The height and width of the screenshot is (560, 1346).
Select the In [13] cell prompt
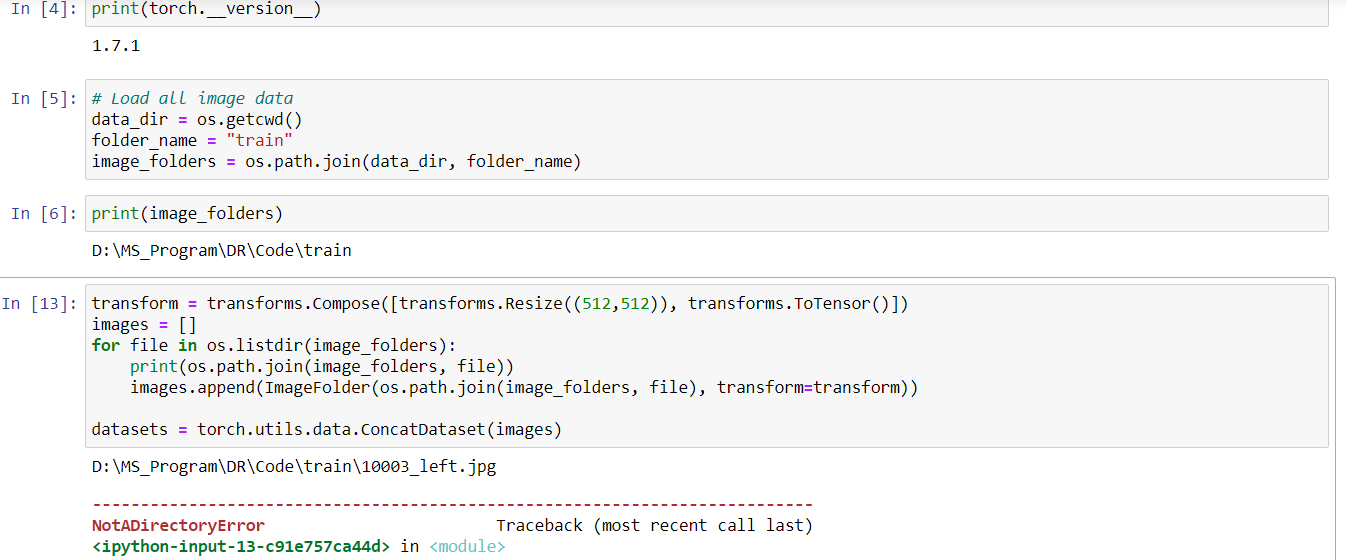pos(39,303)
